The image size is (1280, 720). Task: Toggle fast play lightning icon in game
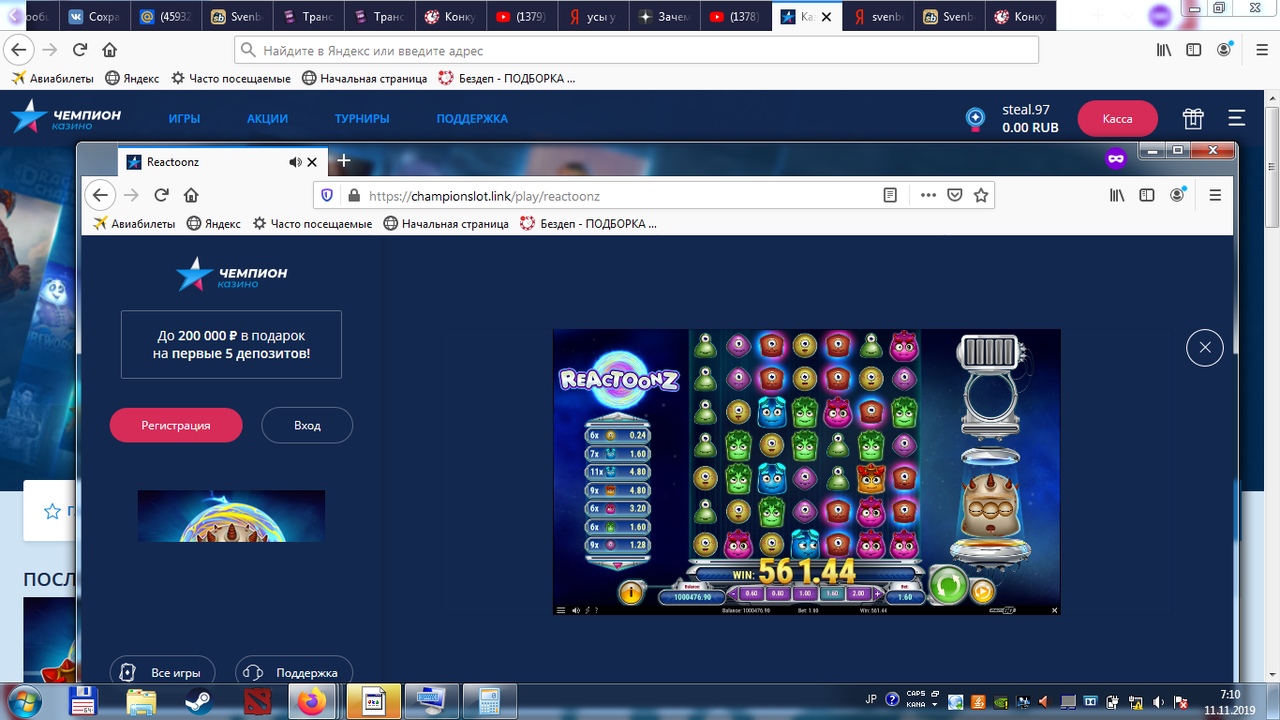click(x=586, y=609)
